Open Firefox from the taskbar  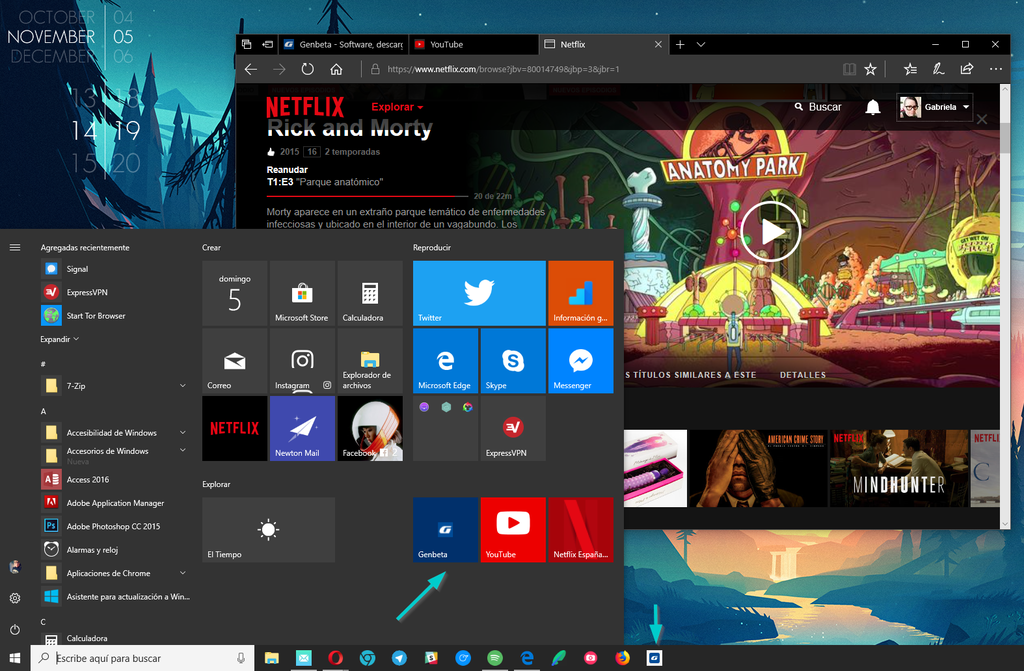(622, 658)
